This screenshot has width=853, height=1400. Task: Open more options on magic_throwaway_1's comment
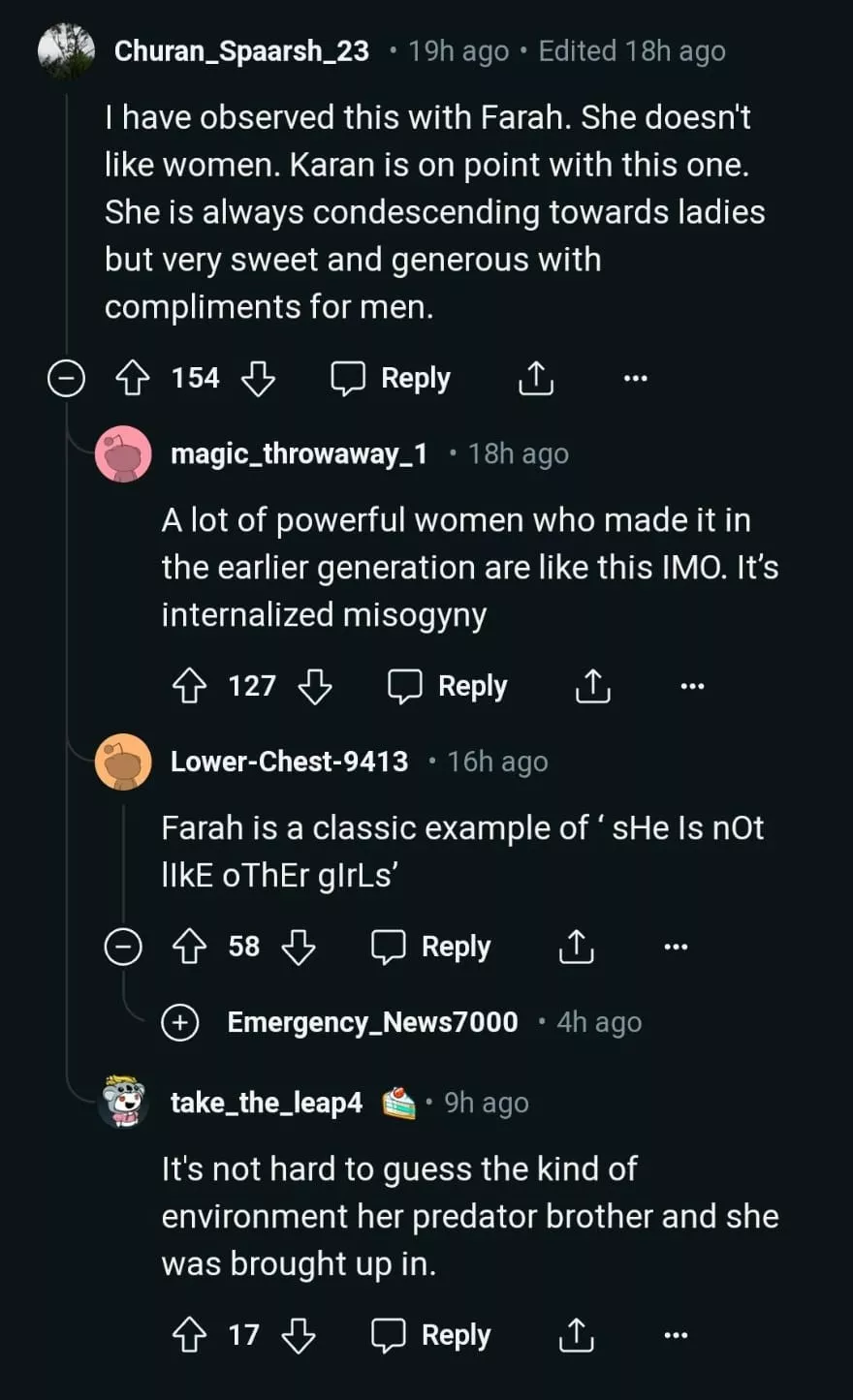pyautogui.click(x=692, y=686)
